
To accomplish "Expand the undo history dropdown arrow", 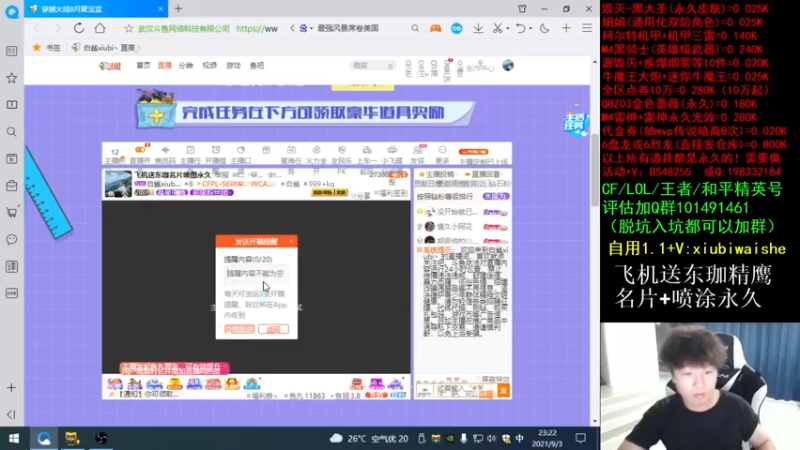I will pyautogui.click(x=530, y=29).
